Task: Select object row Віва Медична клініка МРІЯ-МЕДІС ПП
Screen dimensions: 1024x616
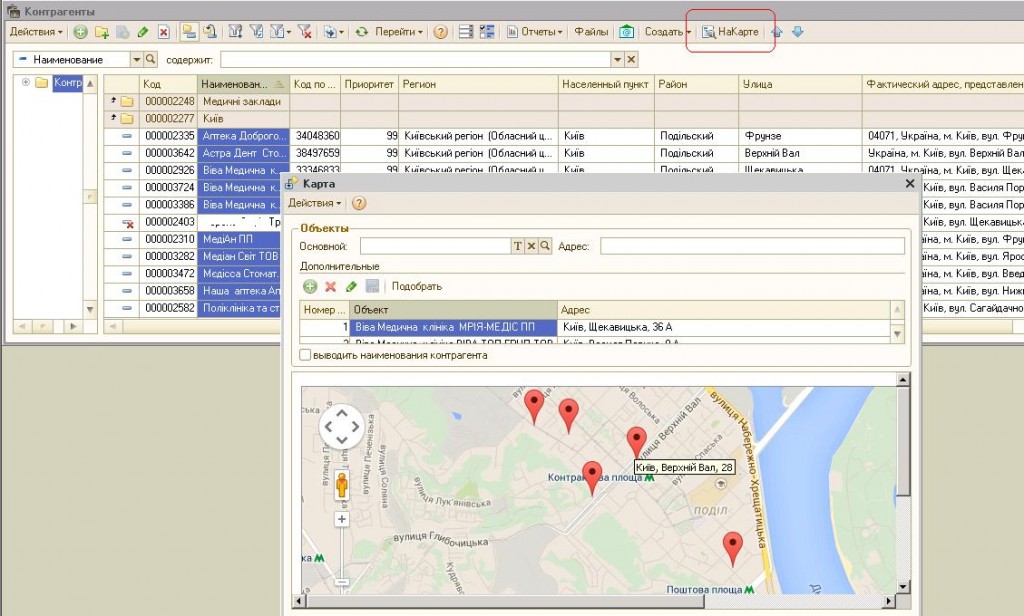Action: tap(595, 327)
